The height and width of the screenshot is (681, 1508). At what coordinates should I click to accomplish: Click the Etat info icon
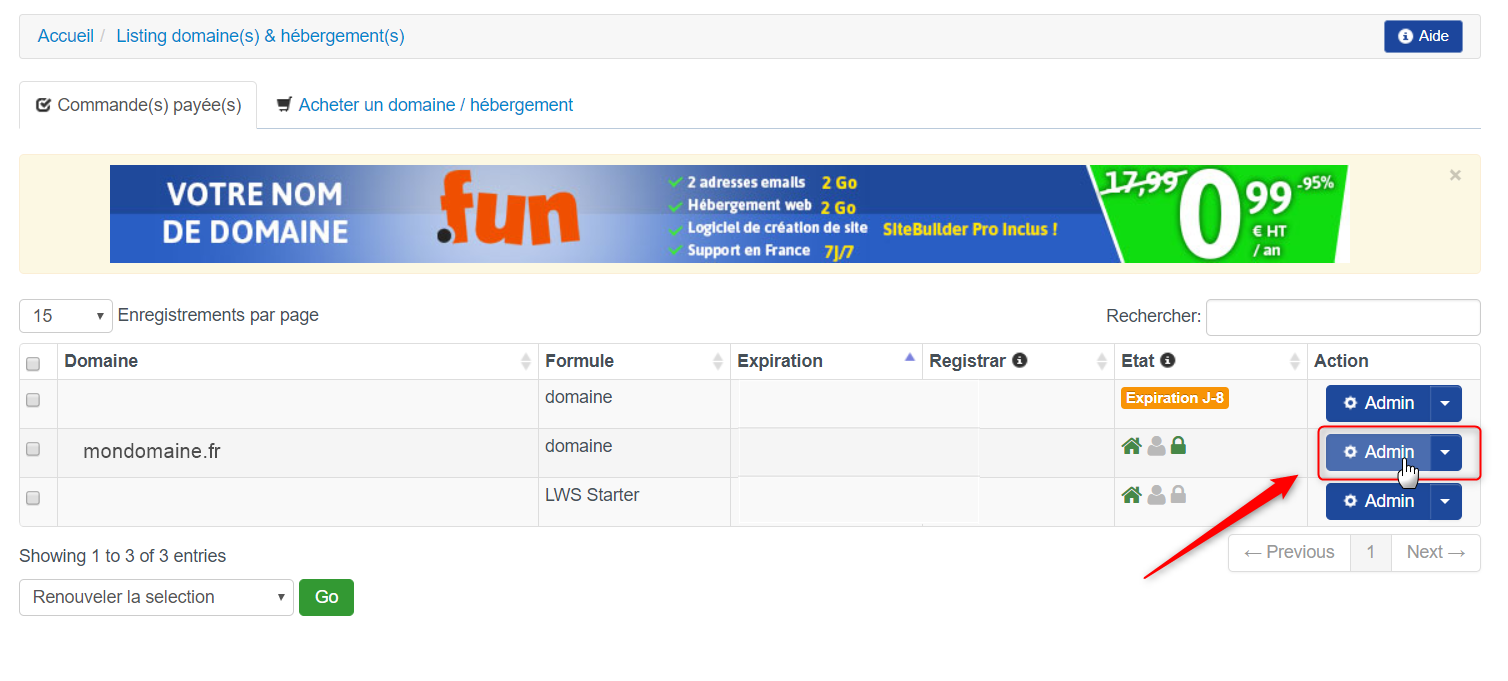[1167, 360]
